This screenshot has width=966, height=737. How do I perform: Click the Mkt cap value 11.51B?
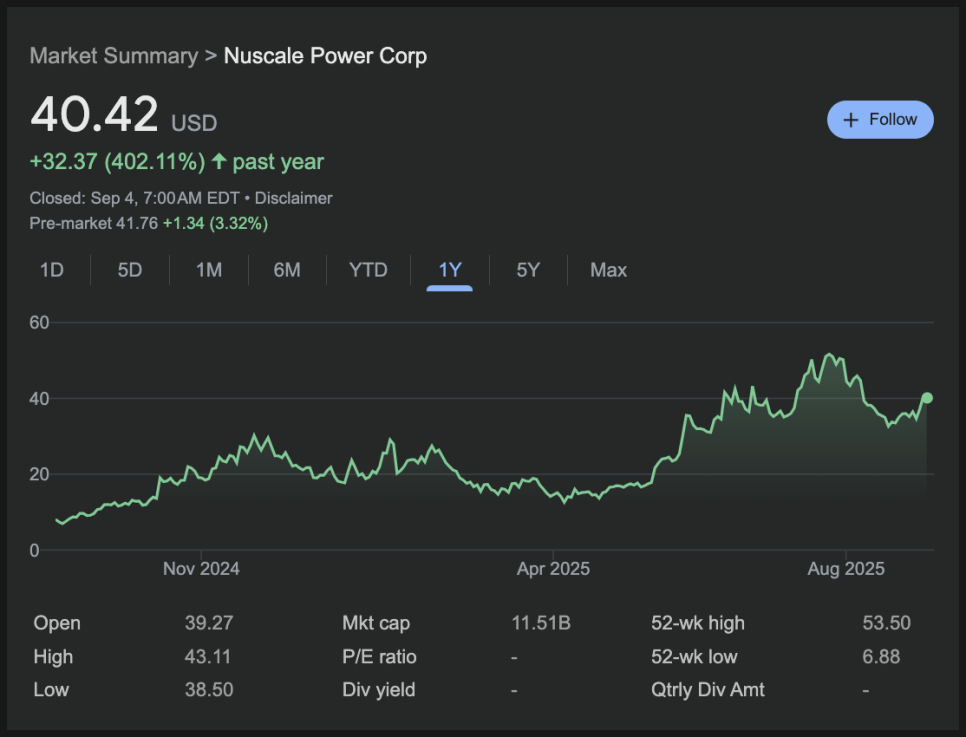point(541,623)
